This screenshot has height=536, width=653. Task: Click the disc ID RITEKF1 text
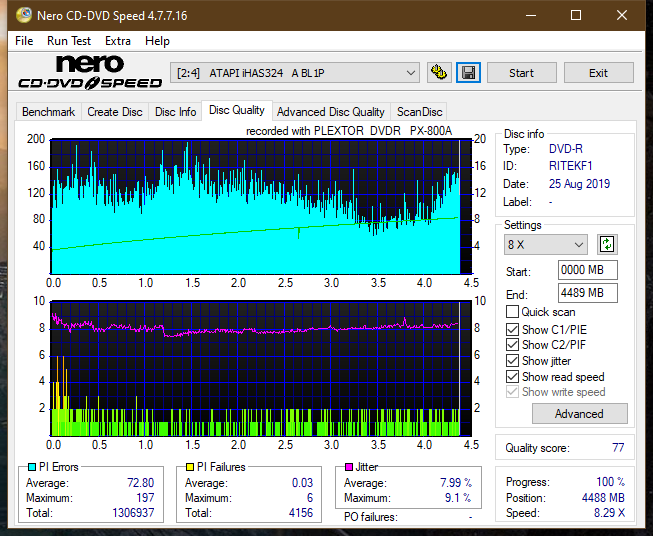tap(571, 166)
